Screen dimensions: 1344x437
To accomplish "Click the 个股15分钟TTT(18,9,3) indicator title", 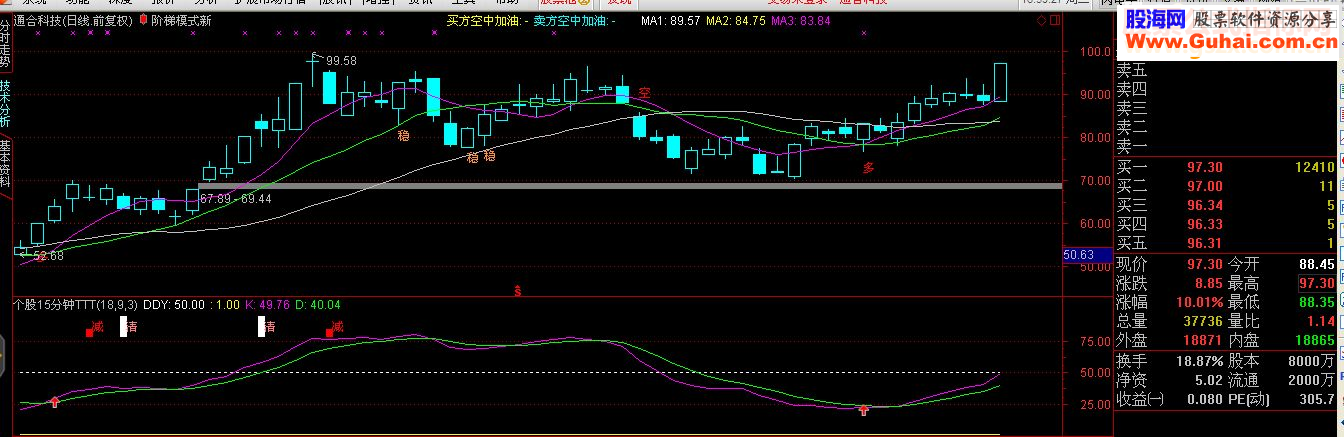I will (76, 304).
